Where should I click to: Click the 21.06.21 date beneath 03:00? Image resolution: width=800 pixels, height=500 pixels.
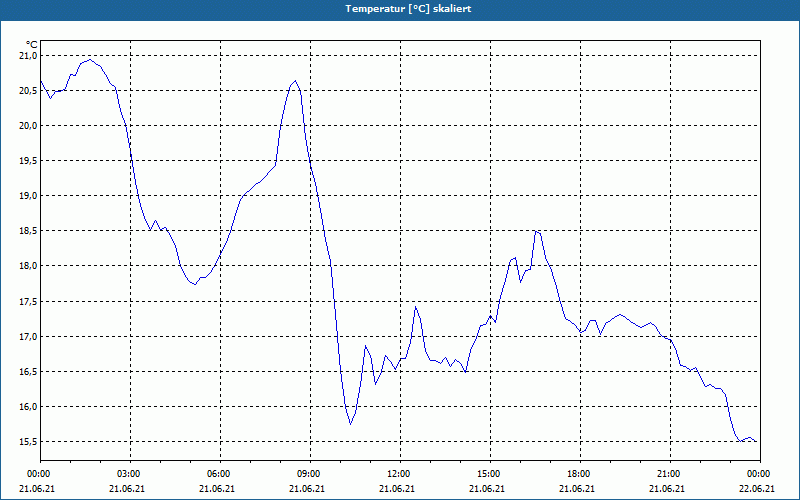127,489
